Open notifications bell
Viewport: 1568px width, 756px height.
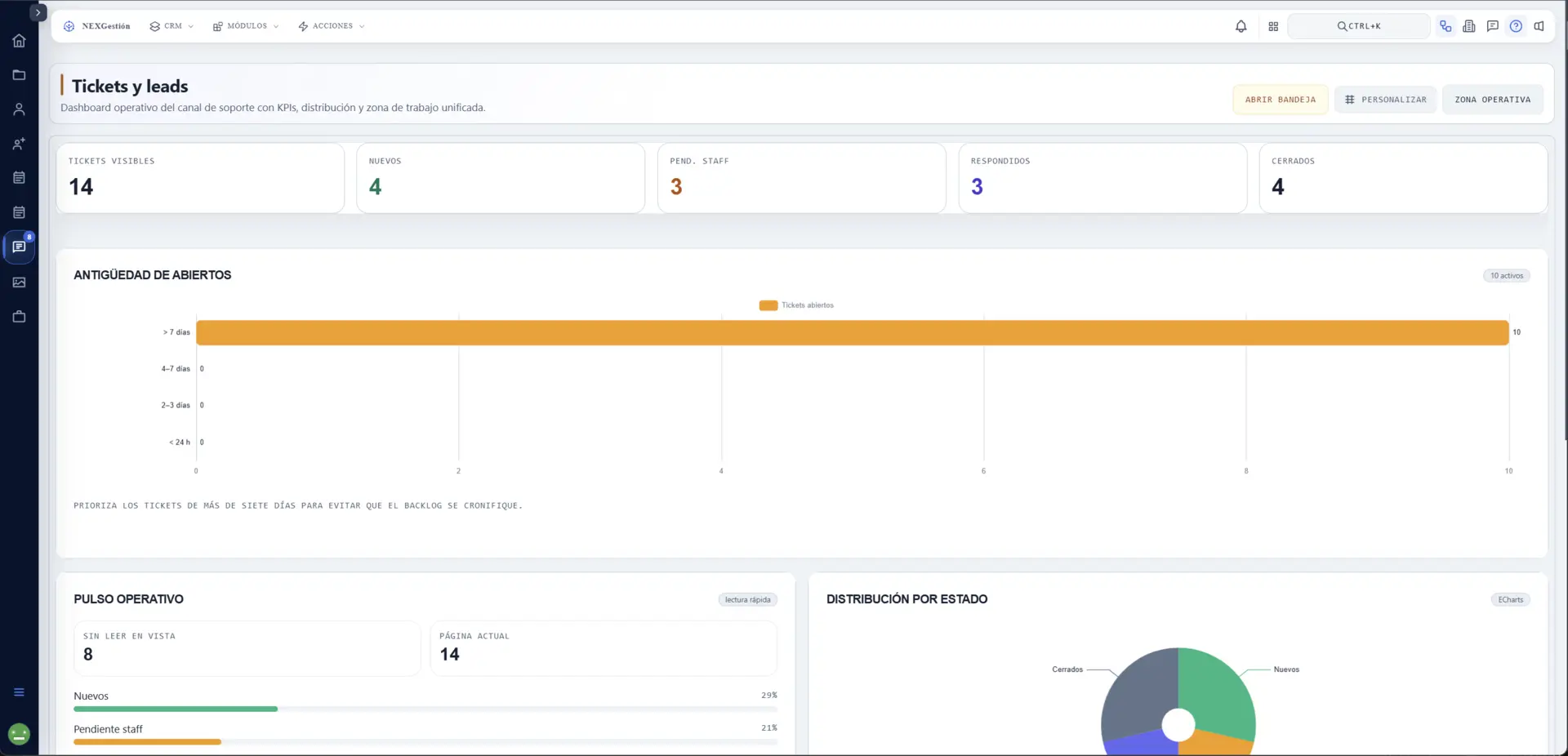(x=1241, y=26)
